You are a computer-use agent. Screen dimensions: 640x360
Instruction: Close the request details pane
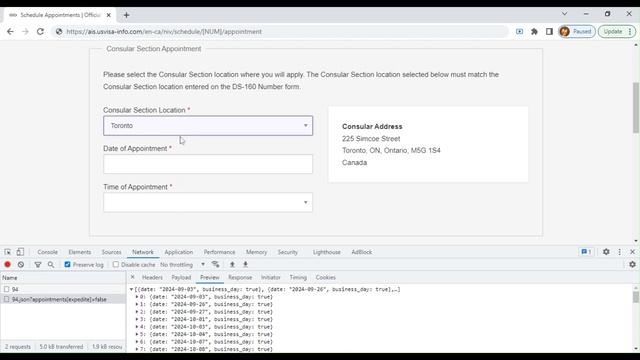[132, 277]
